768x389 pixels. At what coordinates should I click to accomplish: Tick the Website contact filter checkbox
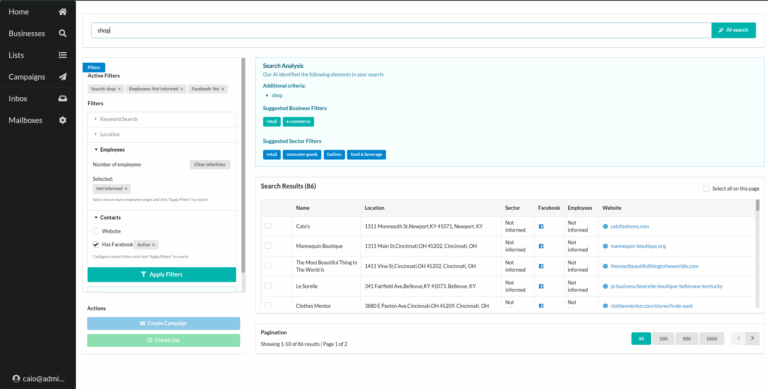pos(96,231)
